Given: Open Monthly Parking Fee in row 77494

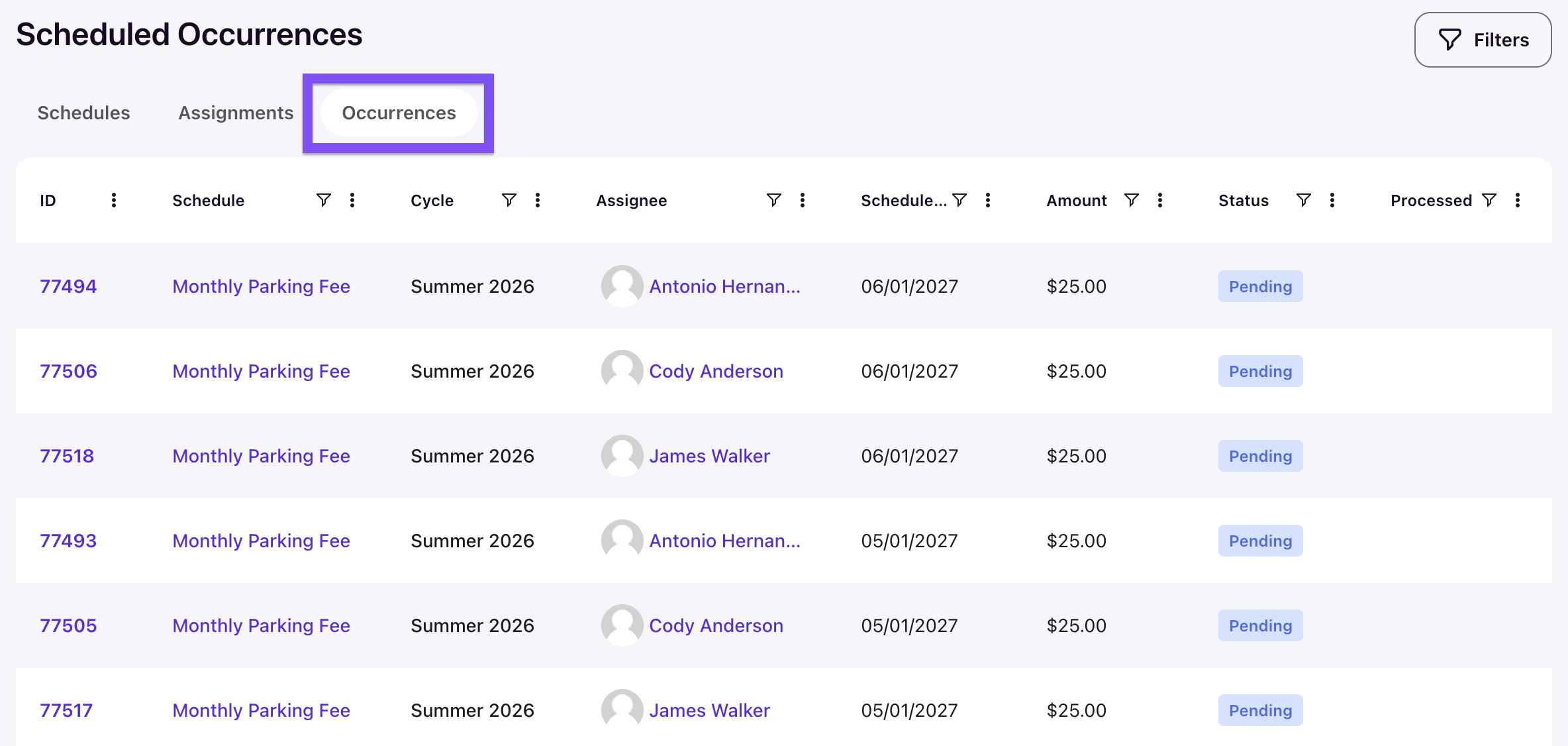Looking at the screenshot, I should pyautogui.click(x=261, y=286).
